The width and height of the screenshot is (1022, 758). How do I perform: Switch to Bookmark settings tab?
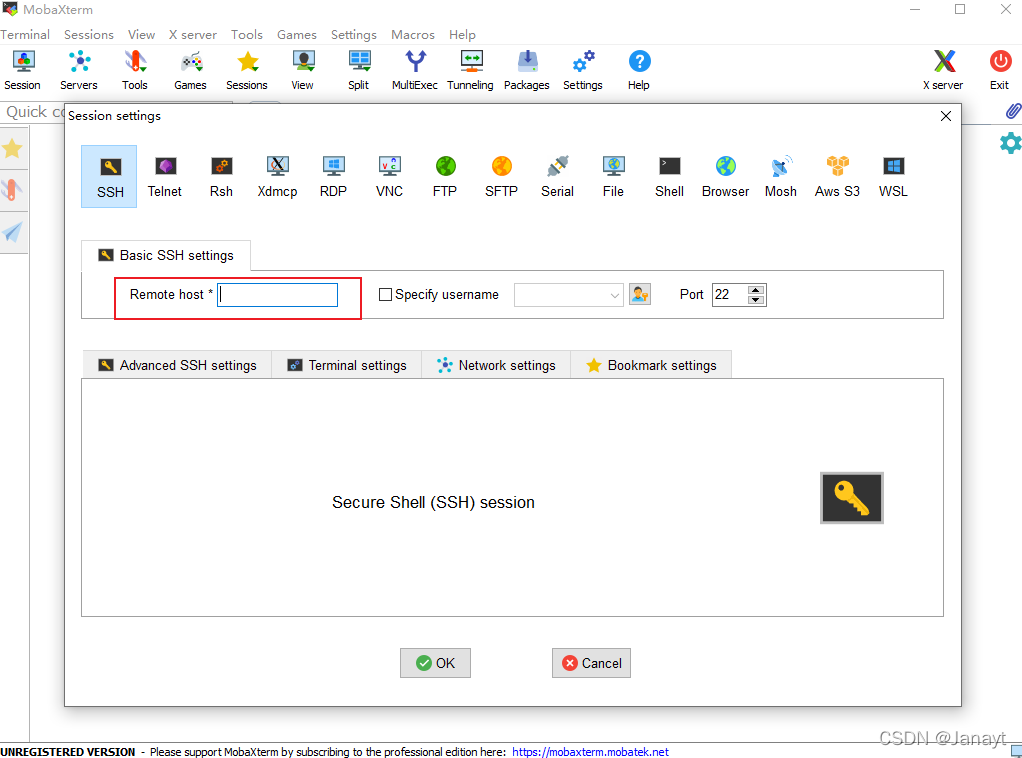pyautogui.click(x=651, y=365)
